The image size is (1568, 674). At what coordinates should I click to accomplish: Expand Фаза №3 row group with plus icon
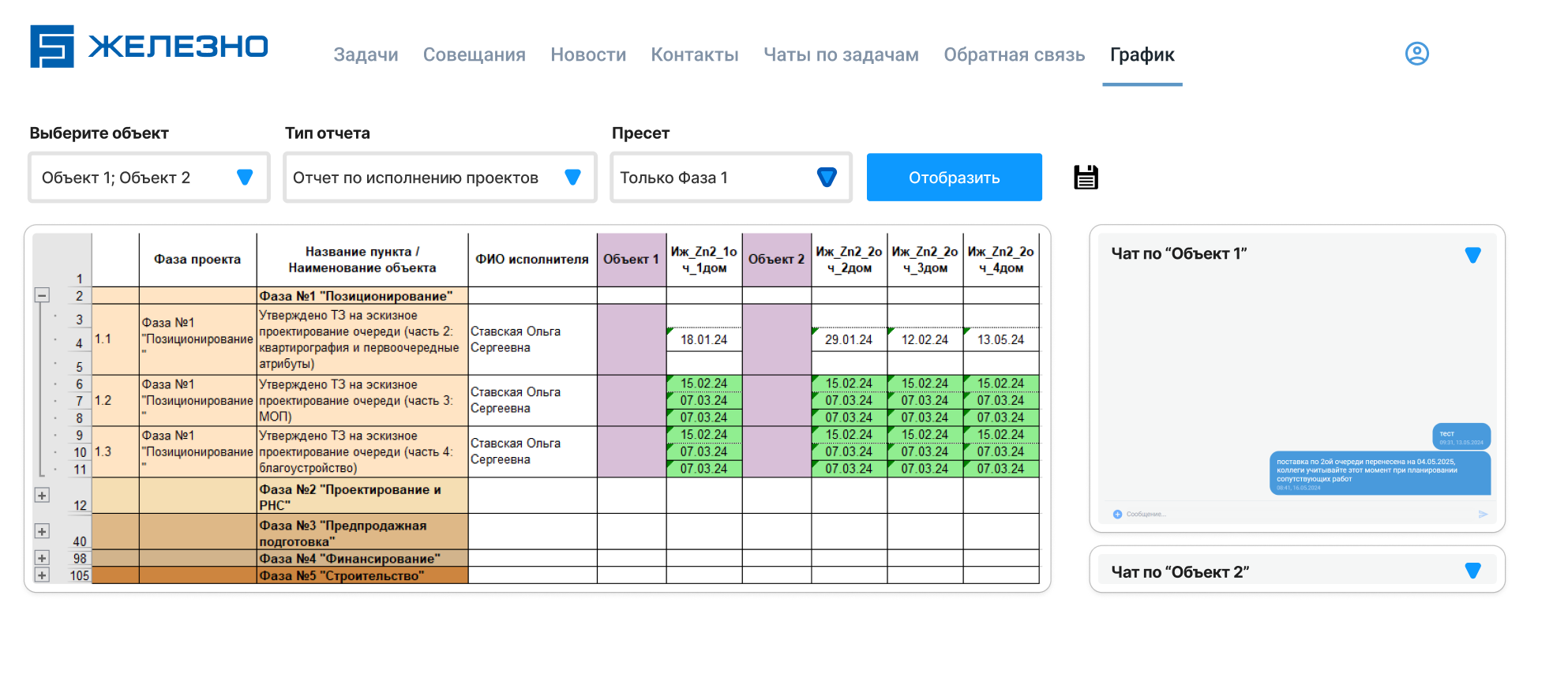(43, 532)
